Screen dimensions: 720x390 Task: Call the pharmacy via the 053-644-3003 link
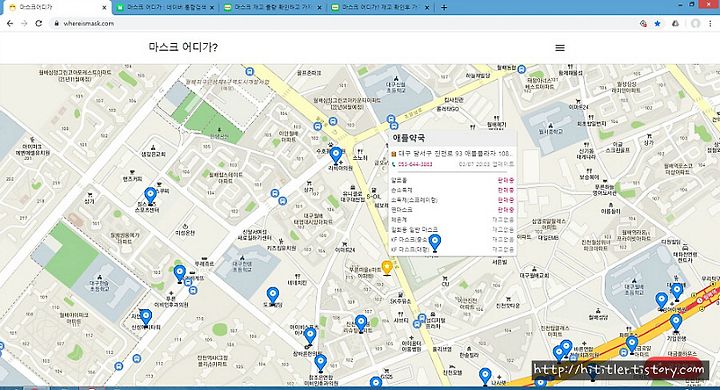(415, 164)
